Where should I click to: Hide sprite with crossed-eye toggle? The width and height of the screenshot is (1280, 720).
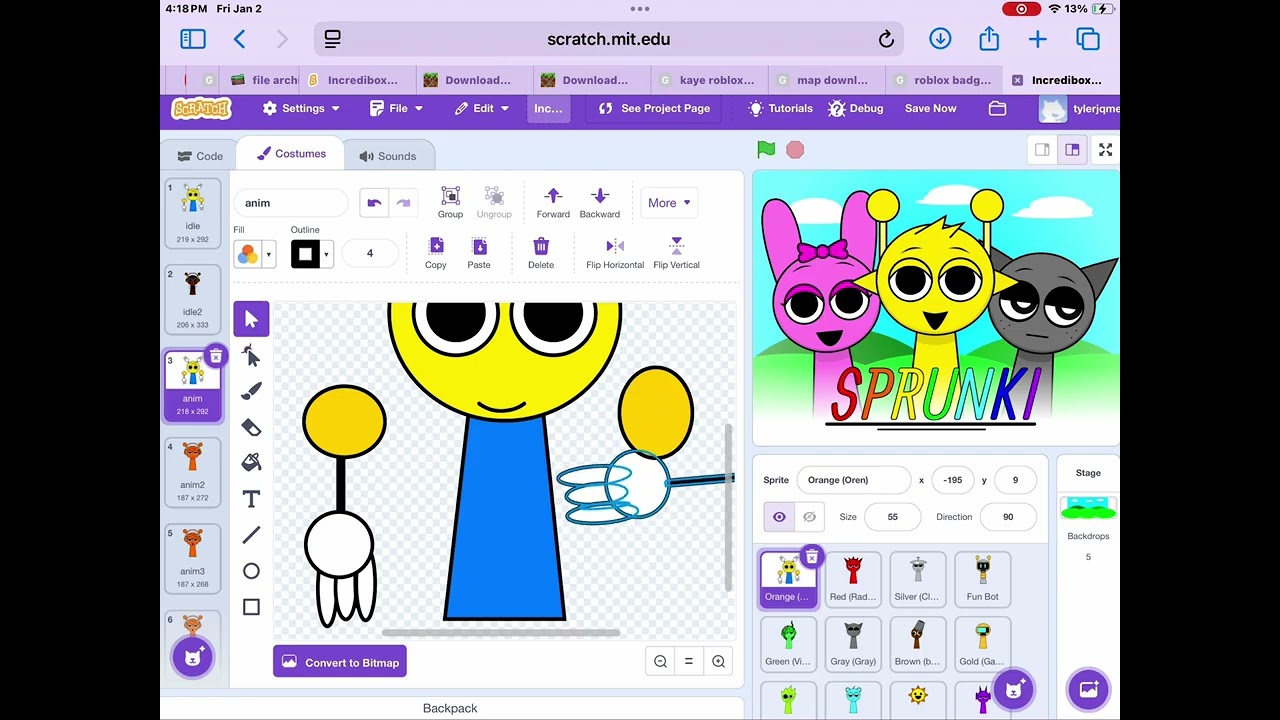[x=809, y=517]
